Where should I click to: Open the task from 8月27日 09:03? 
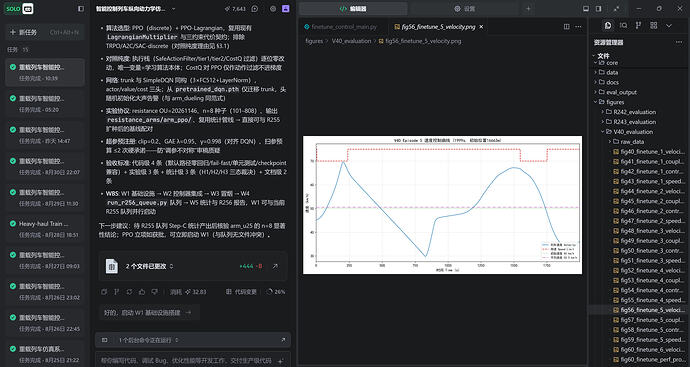click(x=45, y=261)
